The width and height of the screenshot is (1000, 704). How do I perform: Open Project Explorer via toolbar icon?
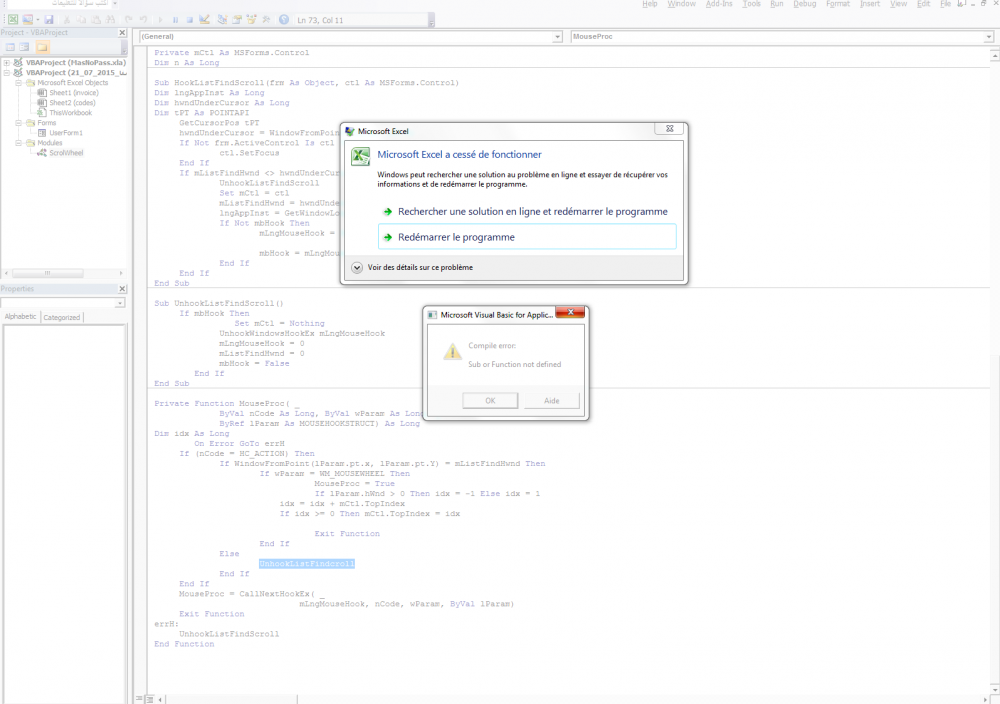(222, 19)
